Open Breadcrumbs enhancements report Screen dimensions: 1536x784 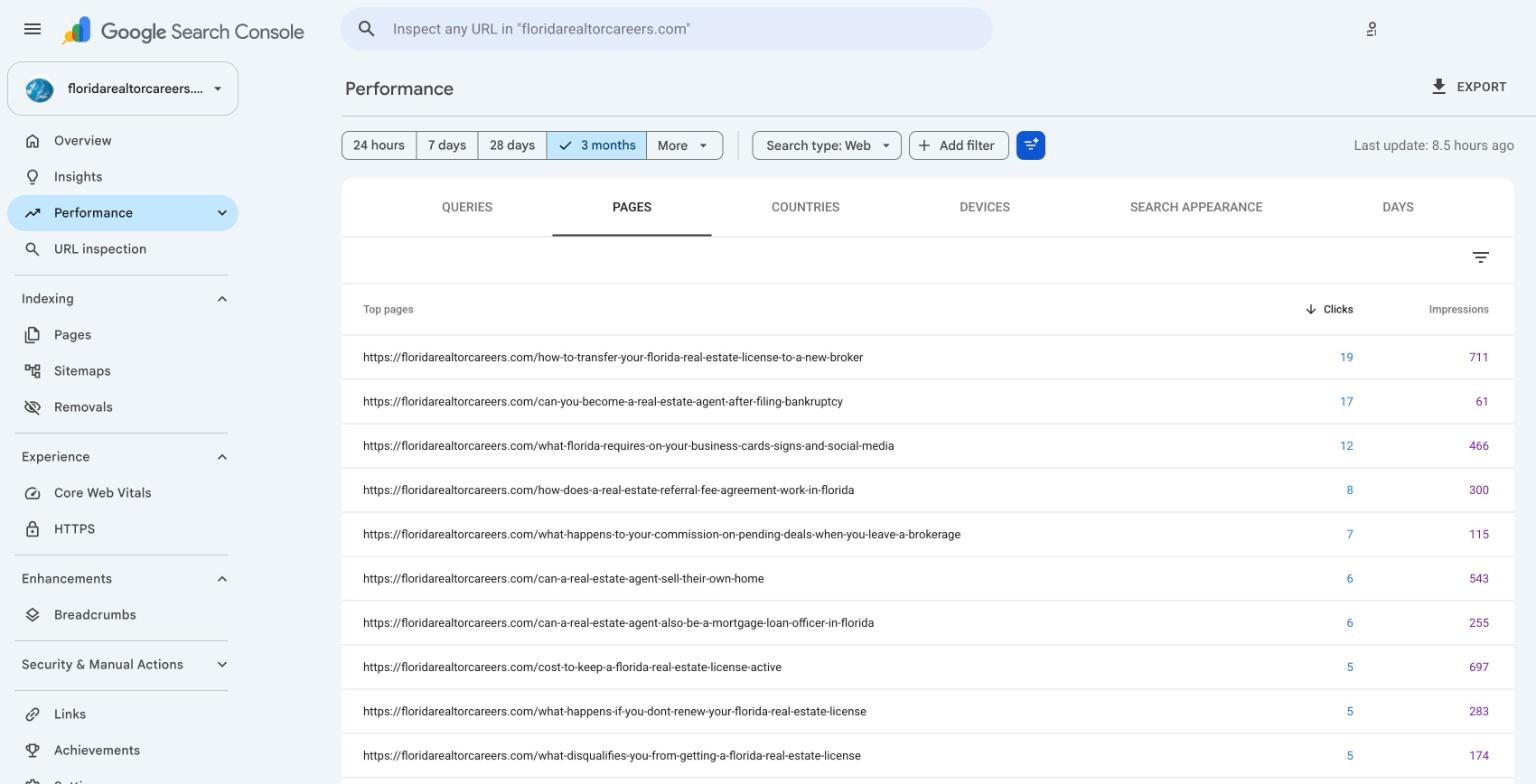point(122,615)
